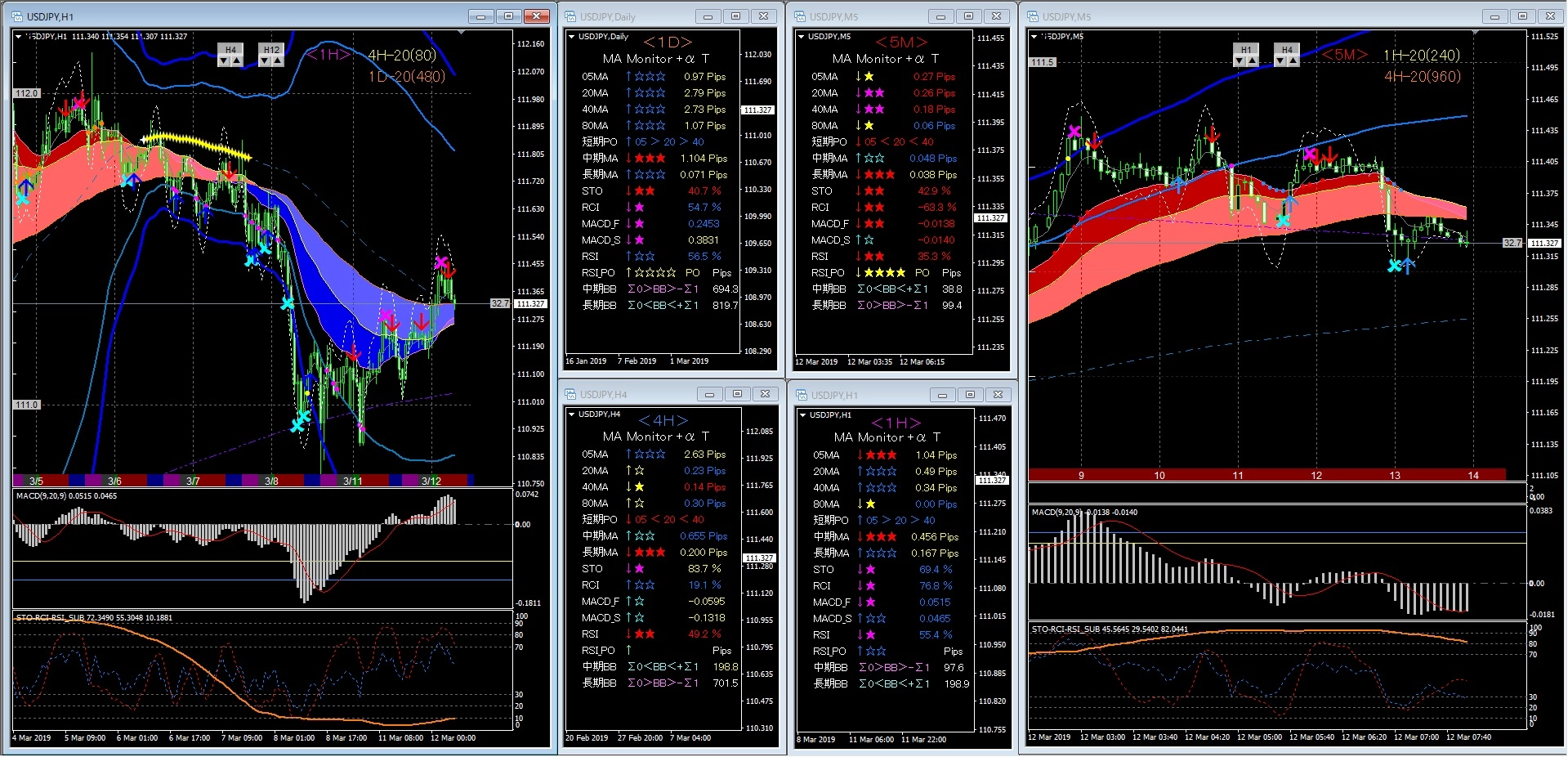Image resolution: width=1568 pixels, height=757 pixels.
Task: Click the 111.327 price tag on the right M5 chart's axis
Action: click(1544, 243)
